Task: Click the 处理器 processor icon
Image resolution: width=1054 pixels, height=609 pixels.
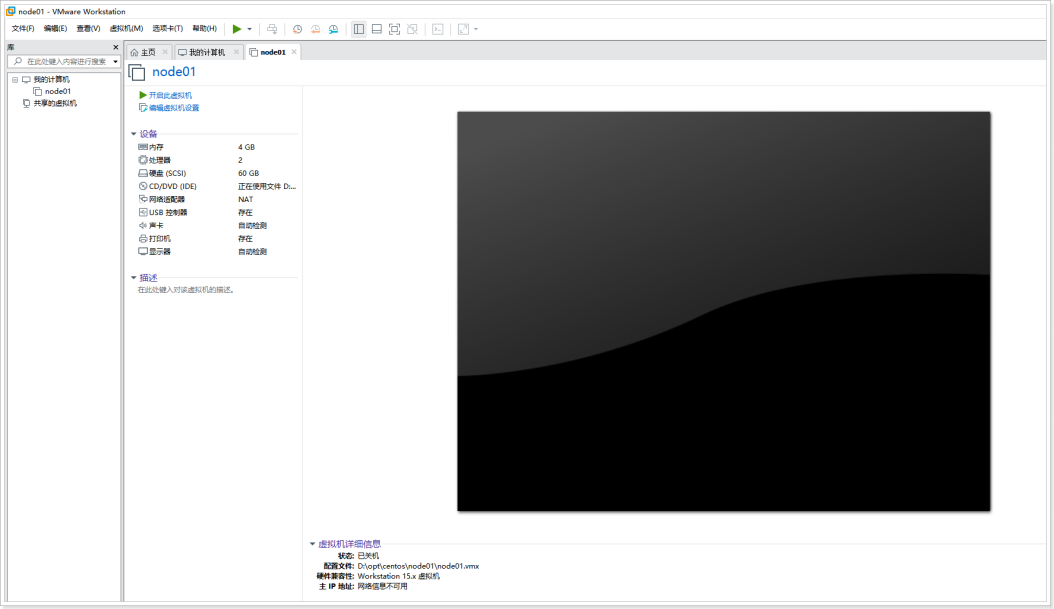Action: pyautogui.click(x=143, y=160)
